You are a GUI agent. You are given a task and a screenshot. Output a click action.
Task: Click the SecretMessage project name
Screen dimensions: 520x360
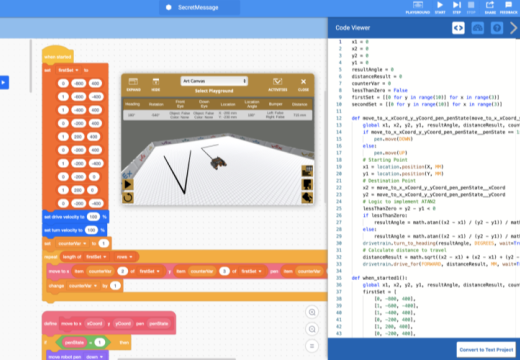(x=198, y=7)
